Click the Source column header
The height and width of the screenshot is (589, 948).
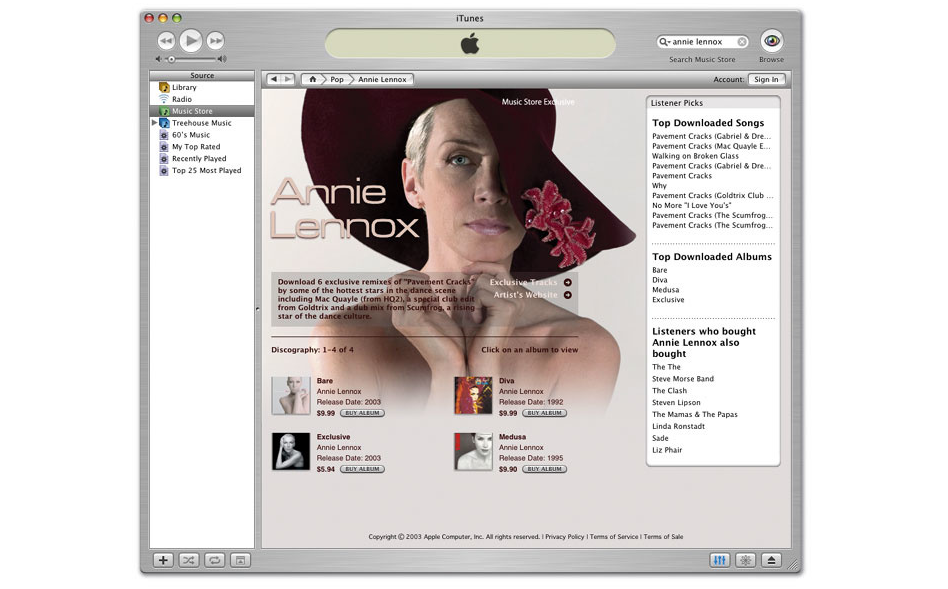pyautogui.click(x=202, y=76)
